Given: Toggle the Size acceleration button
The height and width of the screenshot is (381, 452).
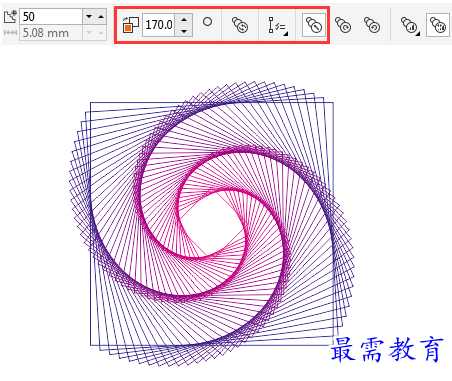Looking at the screenshot, I should click(438, 25).
